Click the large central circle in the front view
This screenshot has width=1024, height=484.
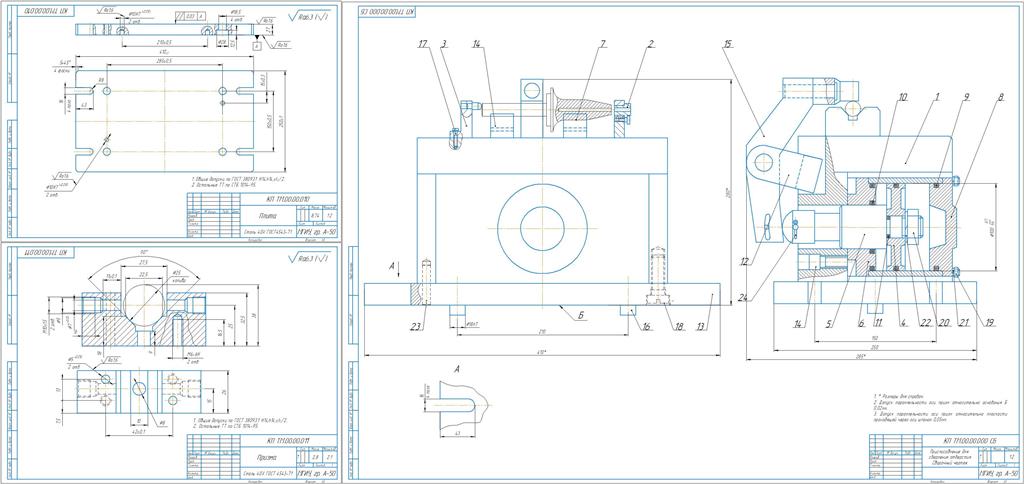(542, 227)
